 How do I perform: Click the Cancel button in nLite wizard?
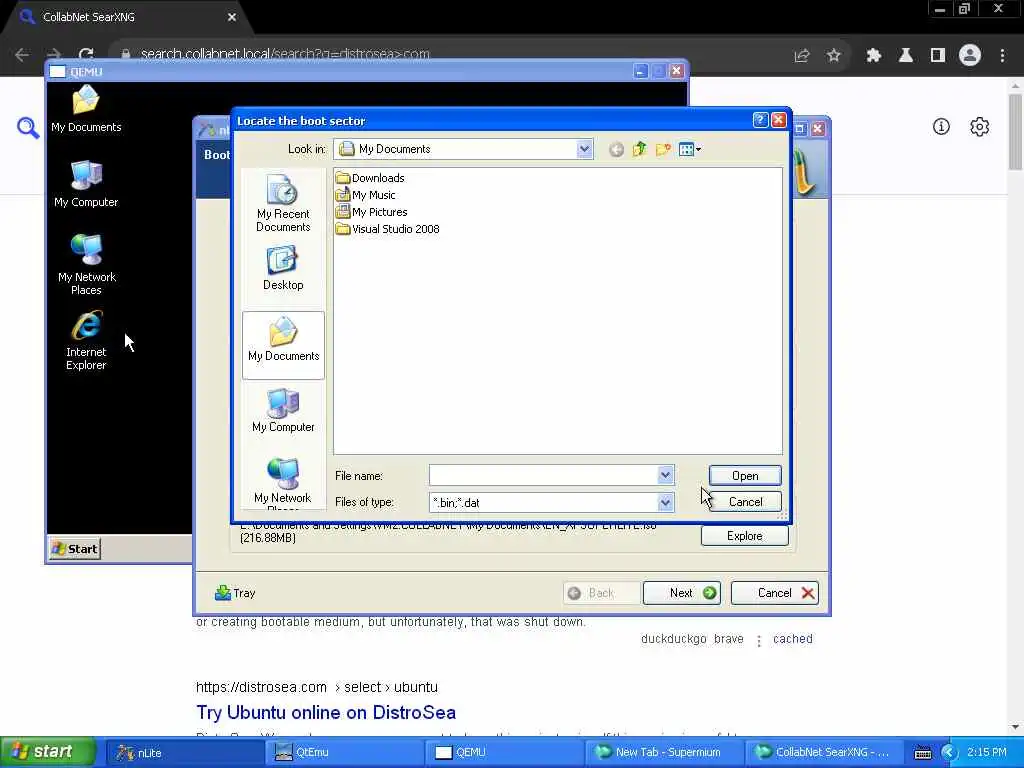(775, 593)
